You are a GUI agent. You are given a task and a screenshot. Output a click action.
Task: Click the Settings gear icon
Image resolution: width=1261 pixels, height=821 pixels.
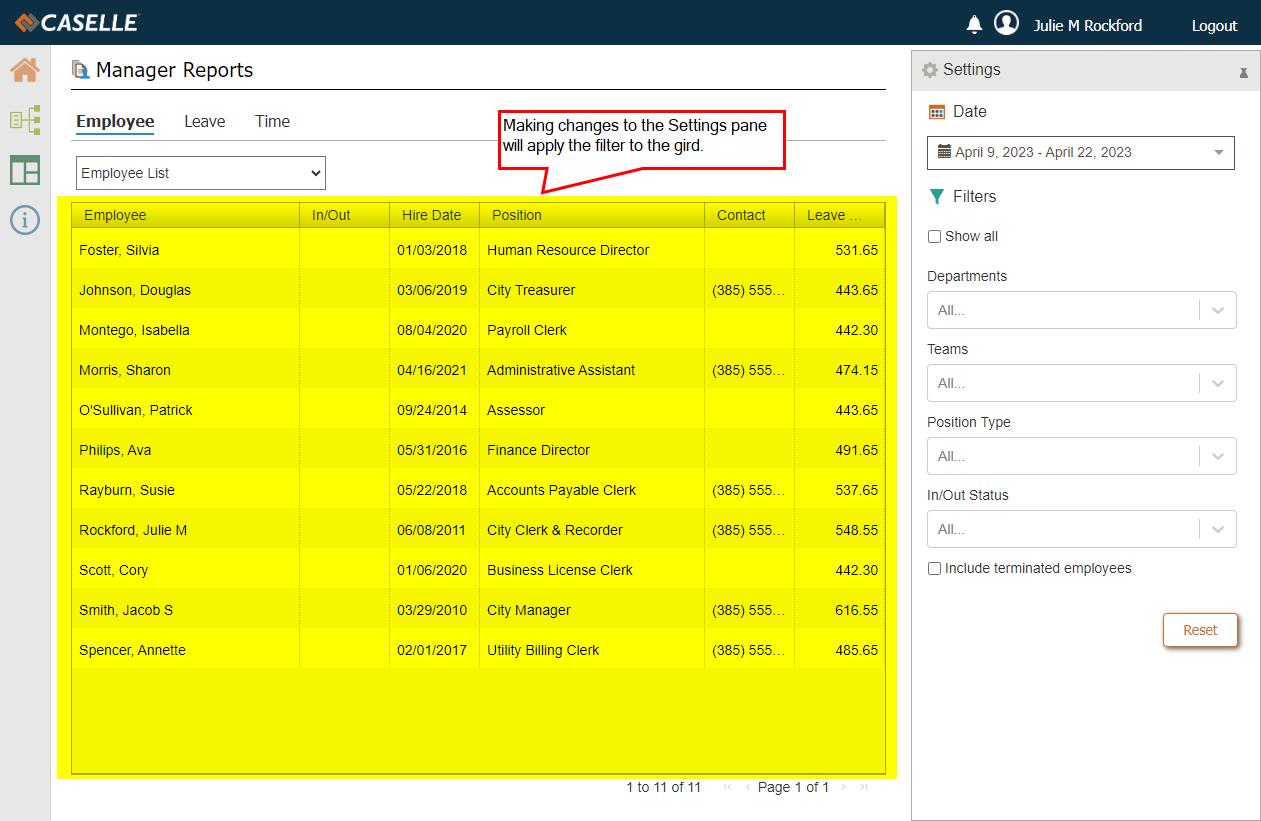[x=930, y=70]
